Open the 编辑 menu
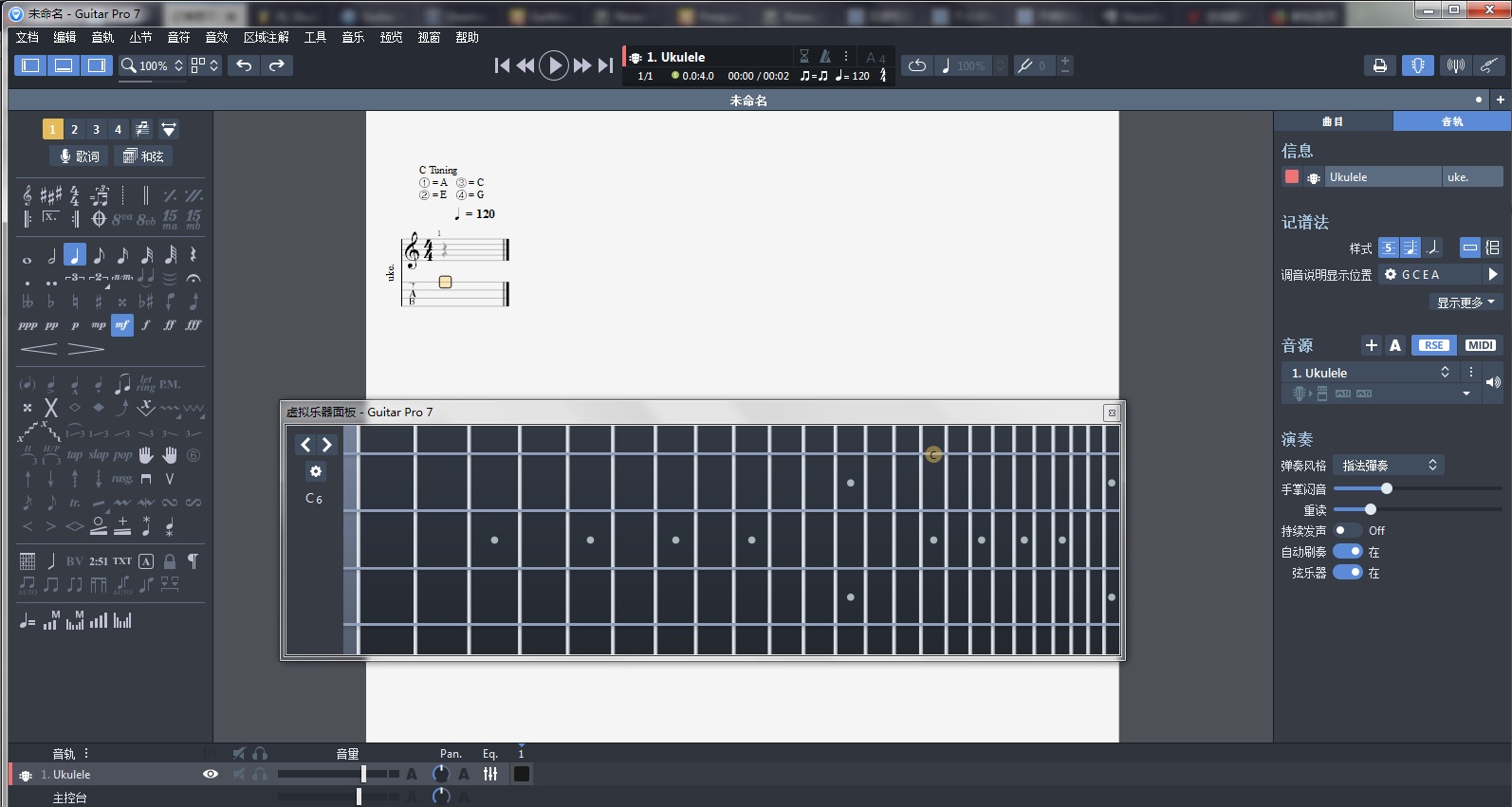Screen dimensions: 1512x807 [65, 37]
